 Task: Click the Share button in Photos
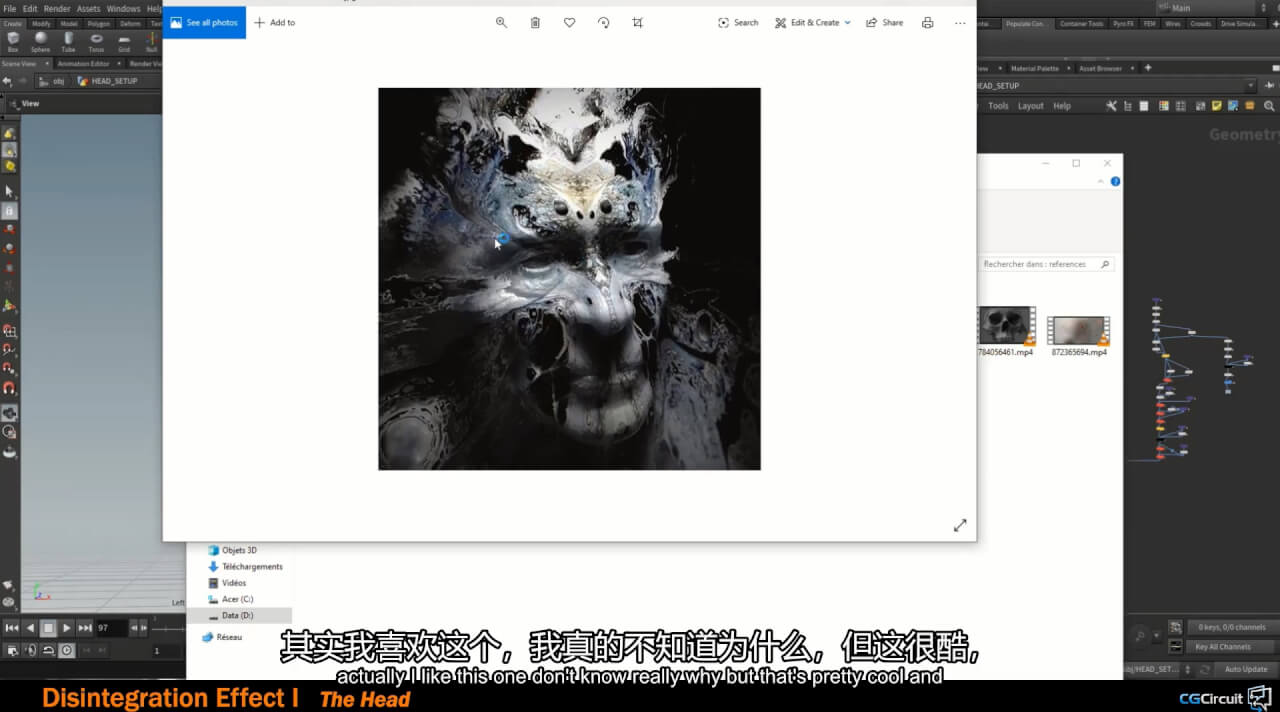pos(884,22)
